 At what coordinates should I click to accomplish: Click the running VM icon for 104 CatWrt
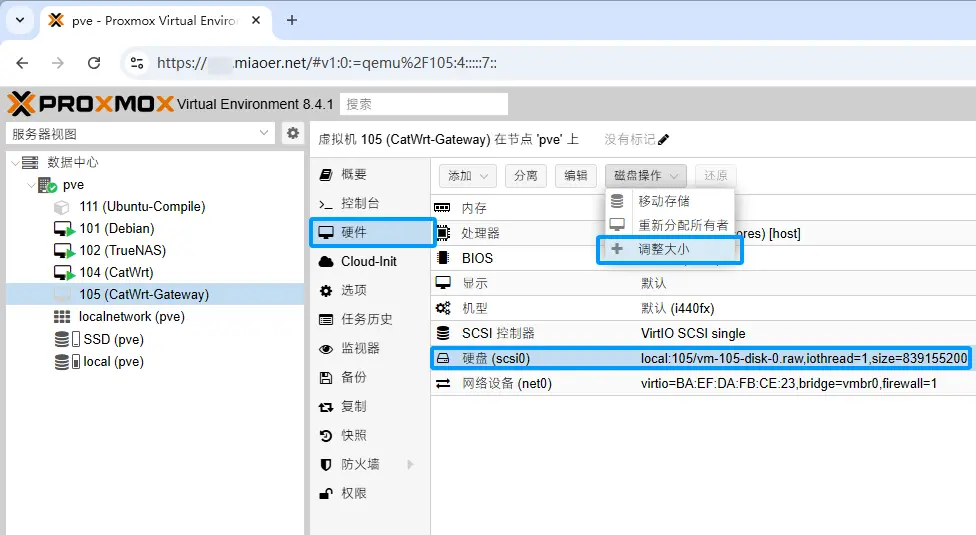(x=63, y=273)
